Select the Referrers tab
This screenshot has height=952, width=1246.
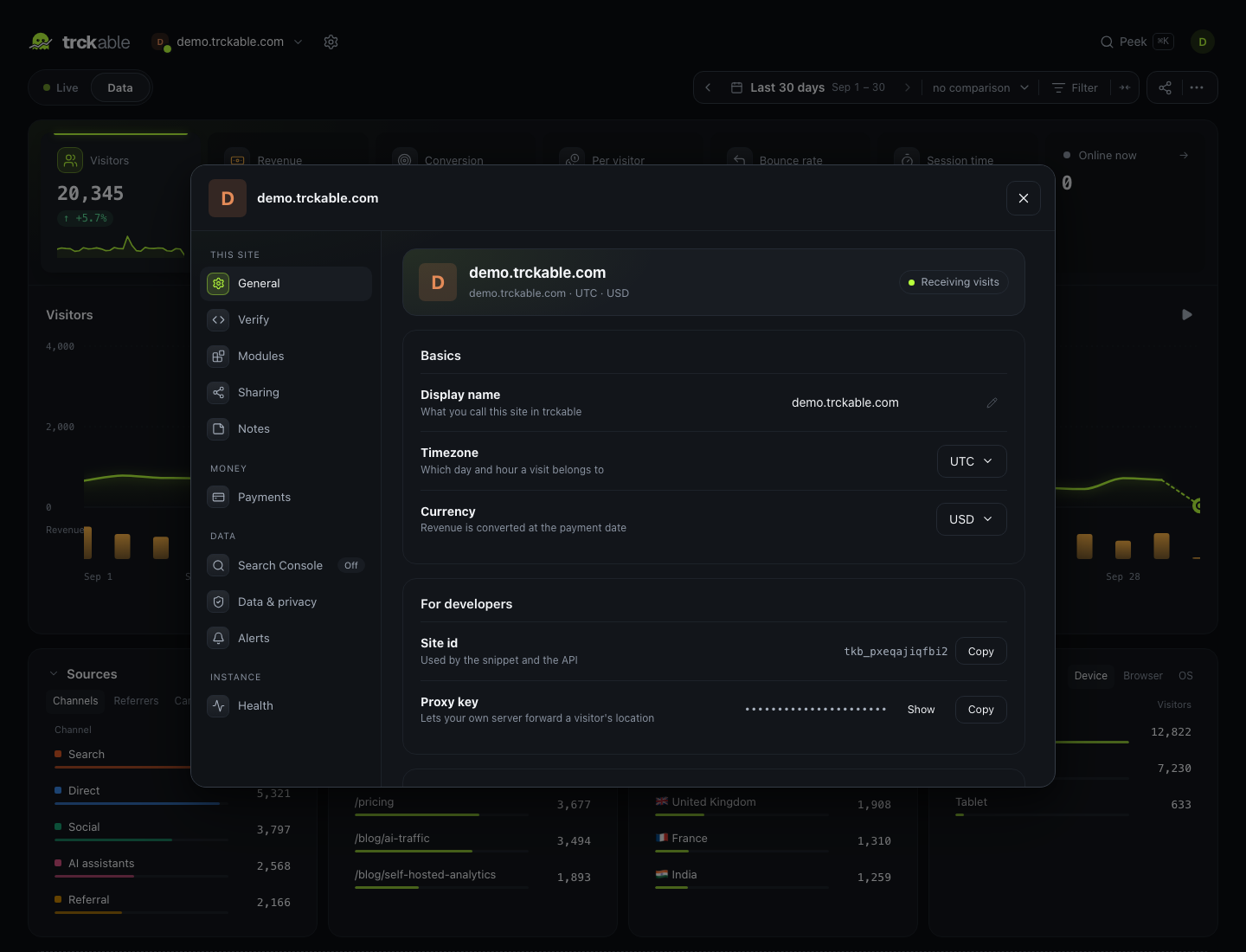tap(136, 701)
